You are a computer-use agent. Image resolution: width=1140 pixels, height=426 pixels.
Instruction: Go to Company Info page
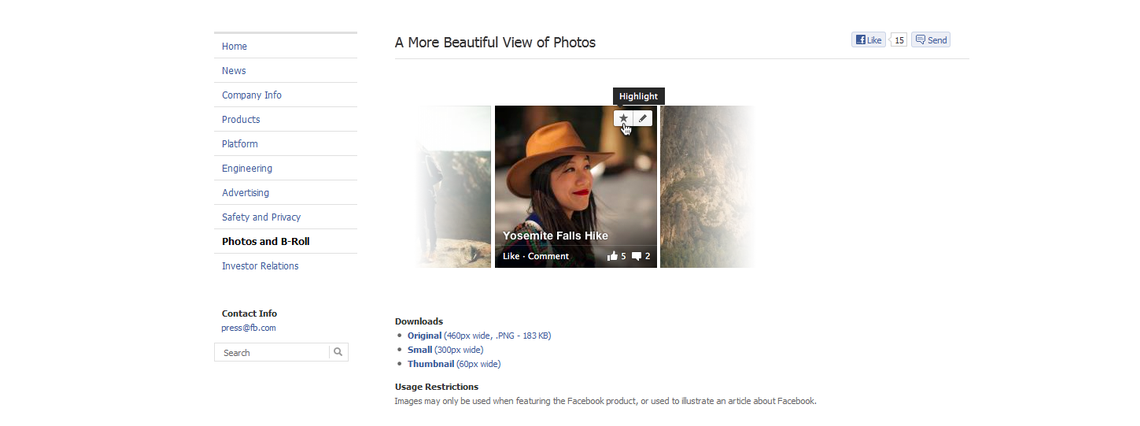pos(252,95)
